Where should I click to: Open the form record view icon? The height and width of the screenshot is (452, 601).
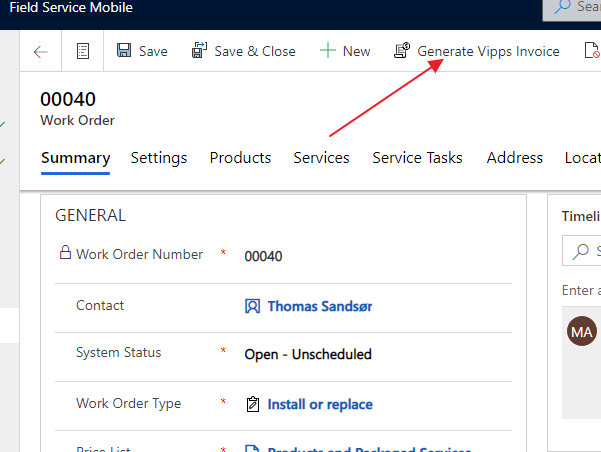tap(83, 51)
